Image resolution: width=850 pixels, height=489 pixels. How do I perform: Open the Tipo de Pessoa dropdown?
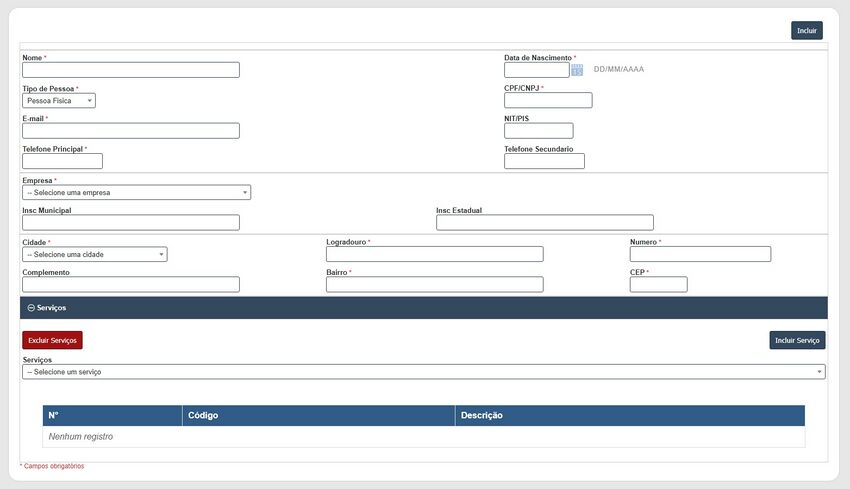click(x=59, y=101)
